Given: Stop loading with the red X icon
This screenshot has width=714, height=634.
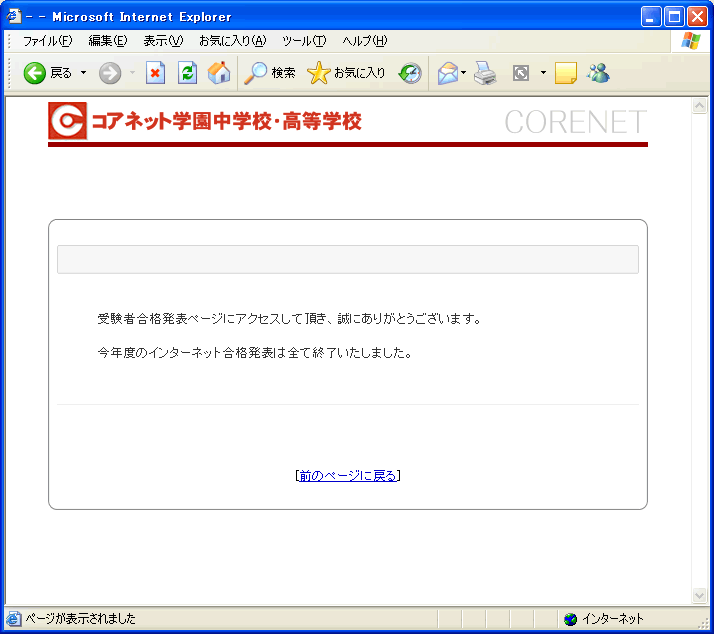Looking at the screenshot, I should point(155,73).
